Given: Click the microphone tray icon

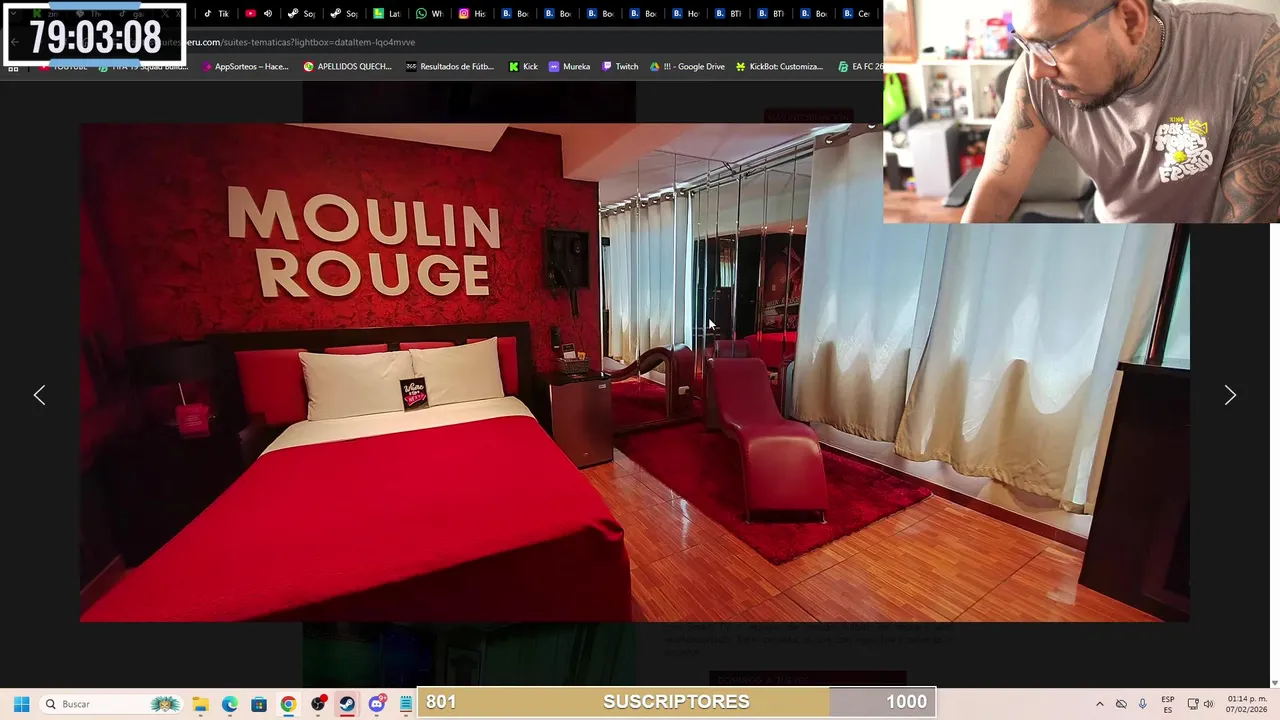Looking at the screenshot, I should click(1142, 704).
